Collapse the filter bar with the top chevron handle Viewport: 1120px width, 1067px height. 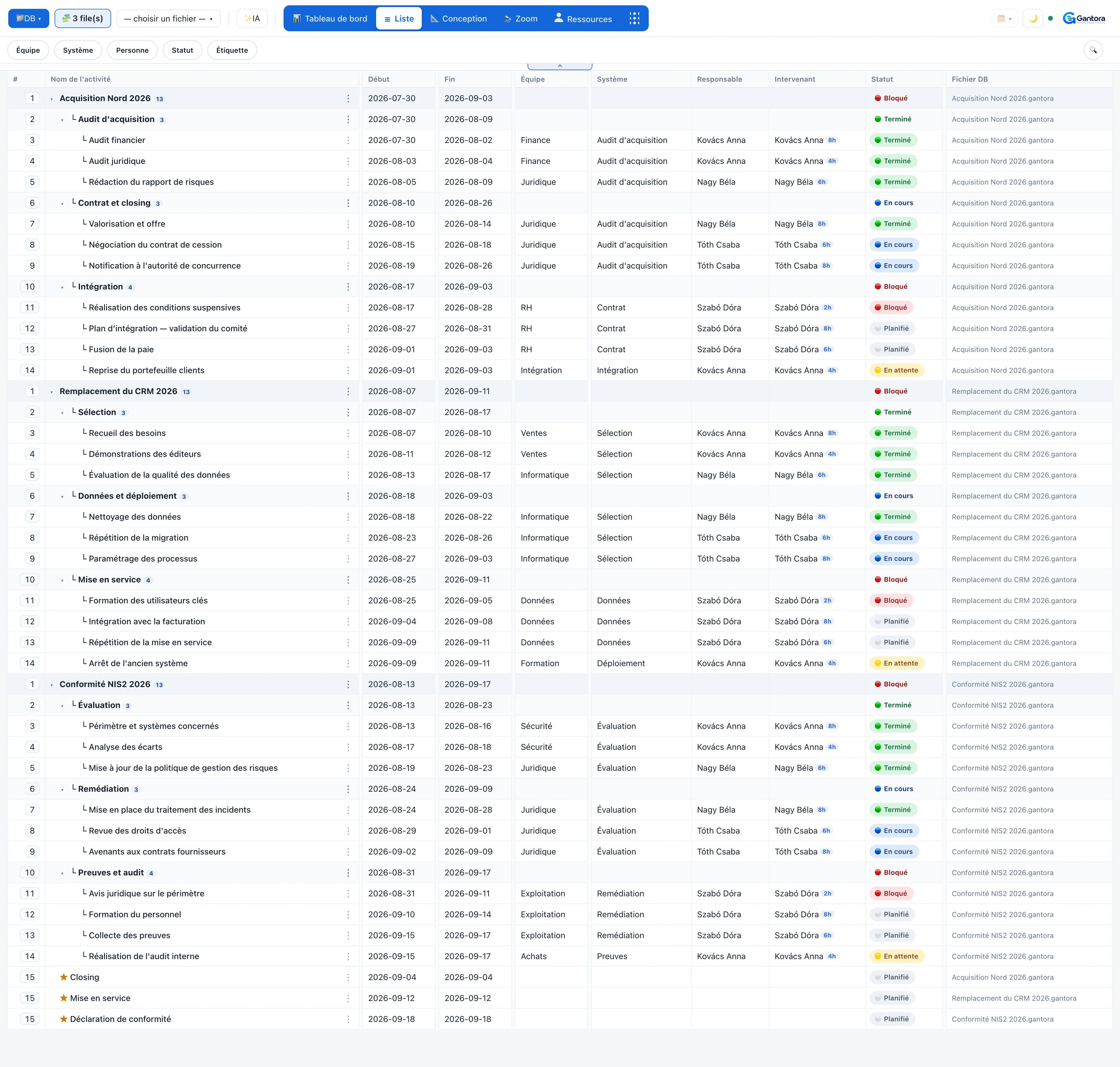(x=560, y=66)
